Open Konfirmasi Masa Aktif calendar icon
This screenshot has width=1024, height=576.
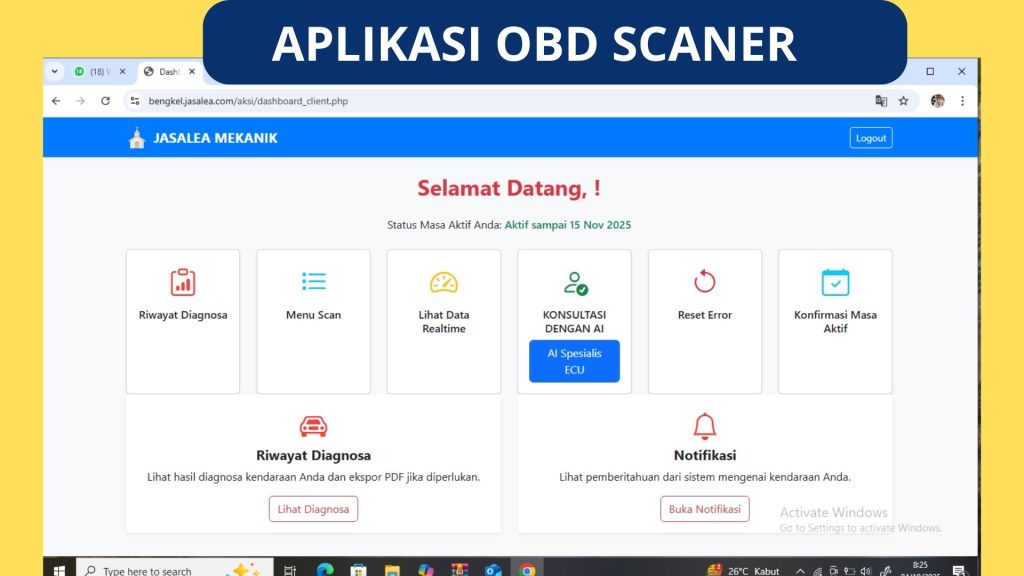coord(835,282)
